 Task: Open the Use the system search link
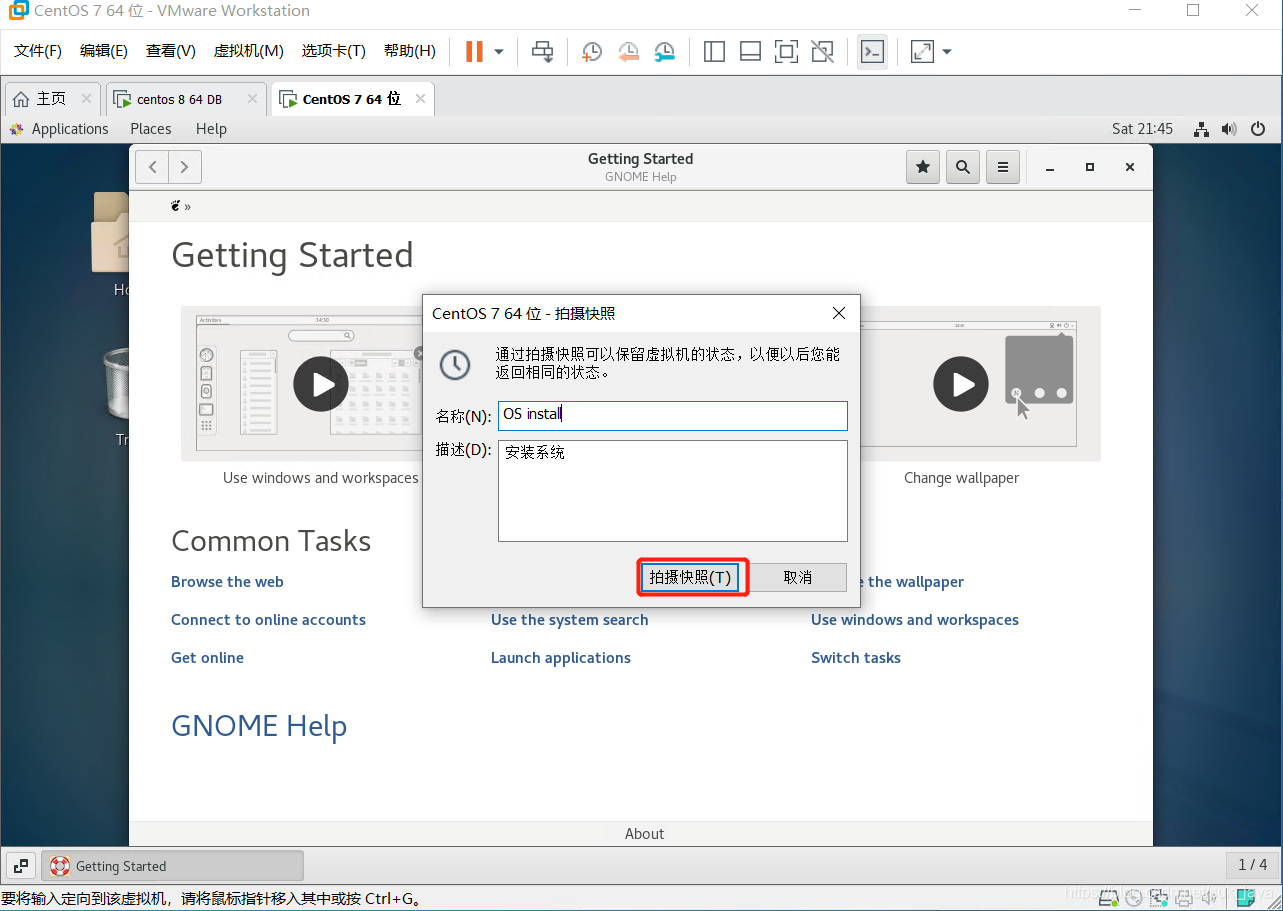[569, 620]
